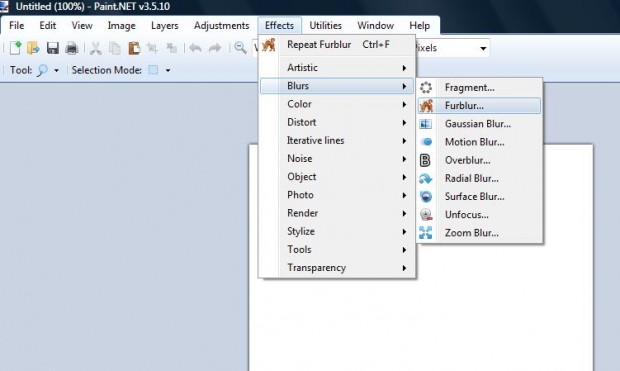Image resolution: width=620 pixels, height=371 pixels.
Task: Open the Tool chooser dropdown arrow
Action: coord(56,71)
